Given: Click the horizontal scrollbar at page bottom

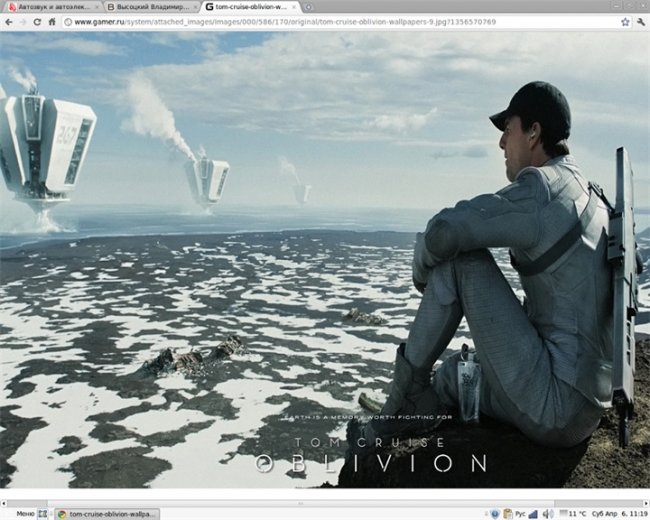Looking at the screenshot, I should (300, 502).
